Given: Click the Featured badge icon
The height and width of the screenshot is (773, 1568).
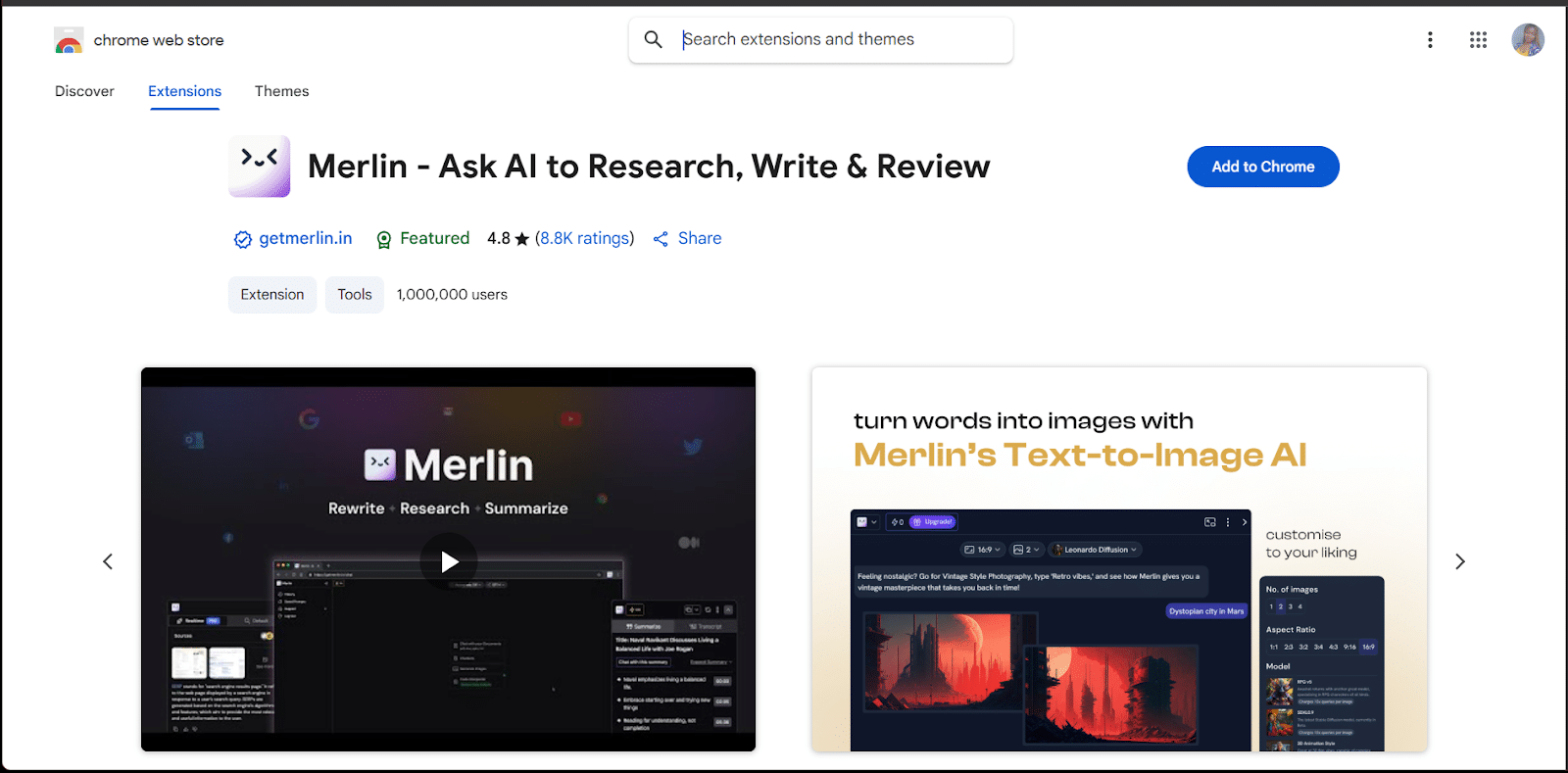Looking at the screenshot, I should (384, 239).
